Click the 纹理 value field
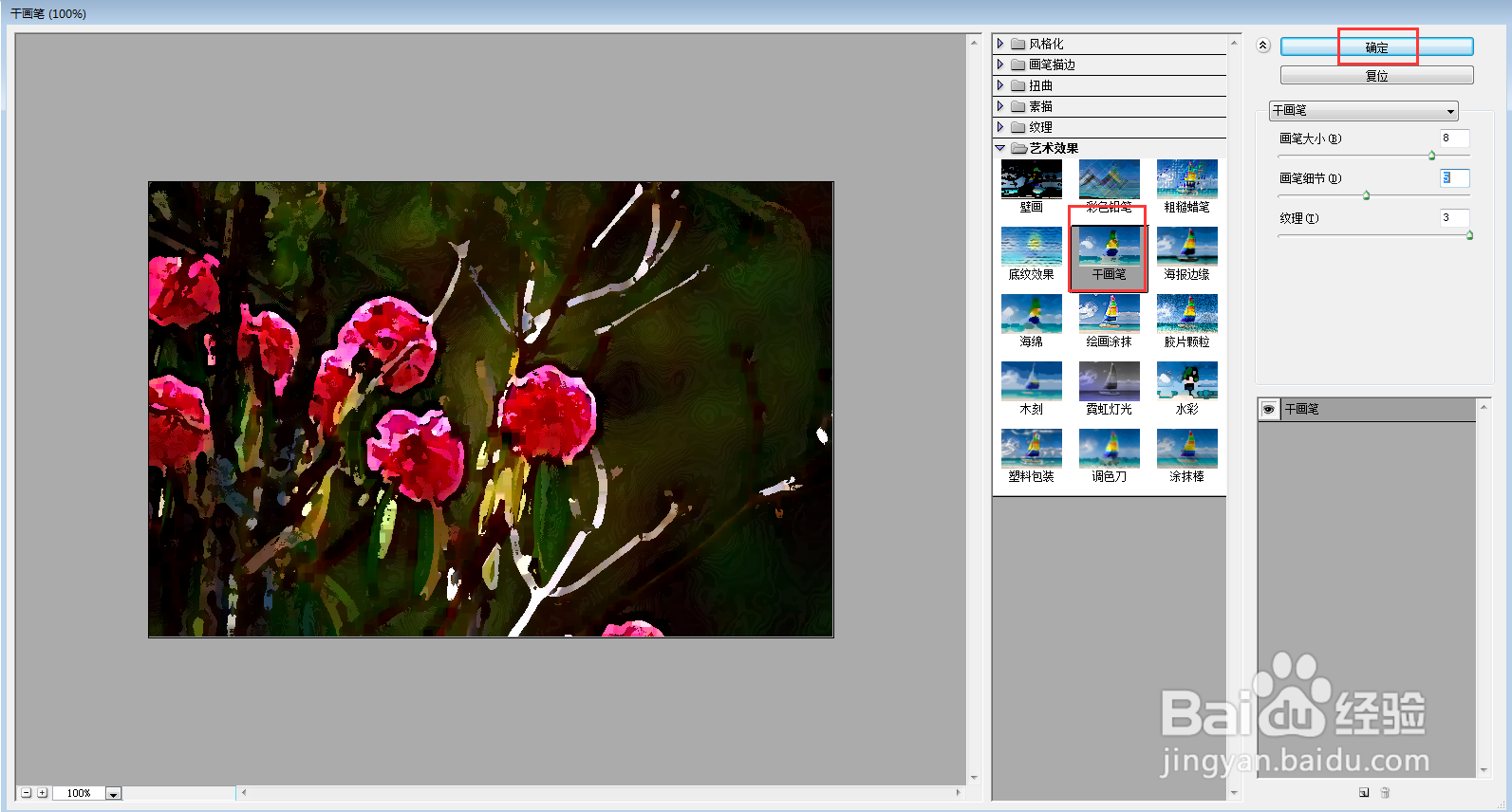1512x812 pixels. [x=1454, y=218]
